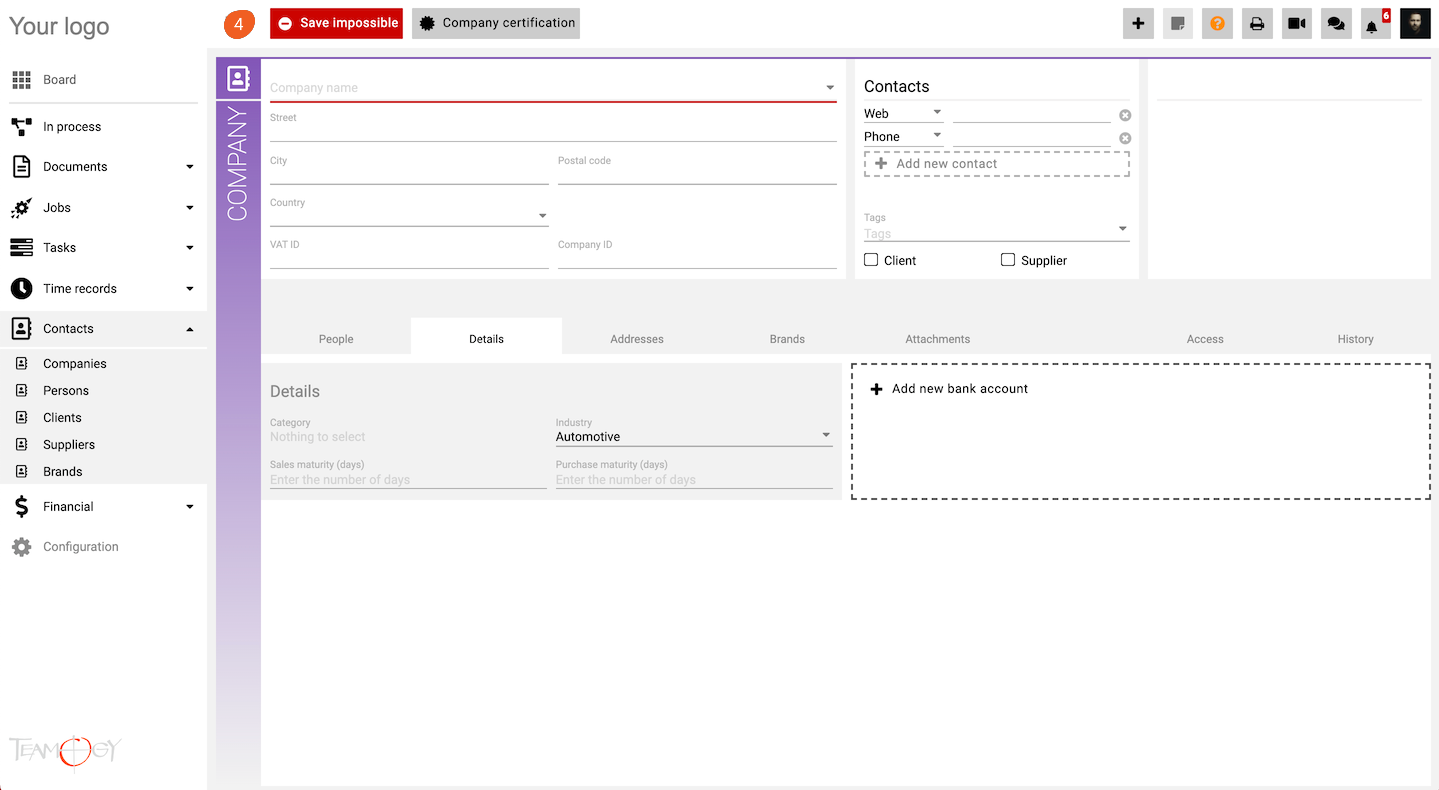Click the Postal code input field
The image size is (1439, 790).
click(697, 174)
